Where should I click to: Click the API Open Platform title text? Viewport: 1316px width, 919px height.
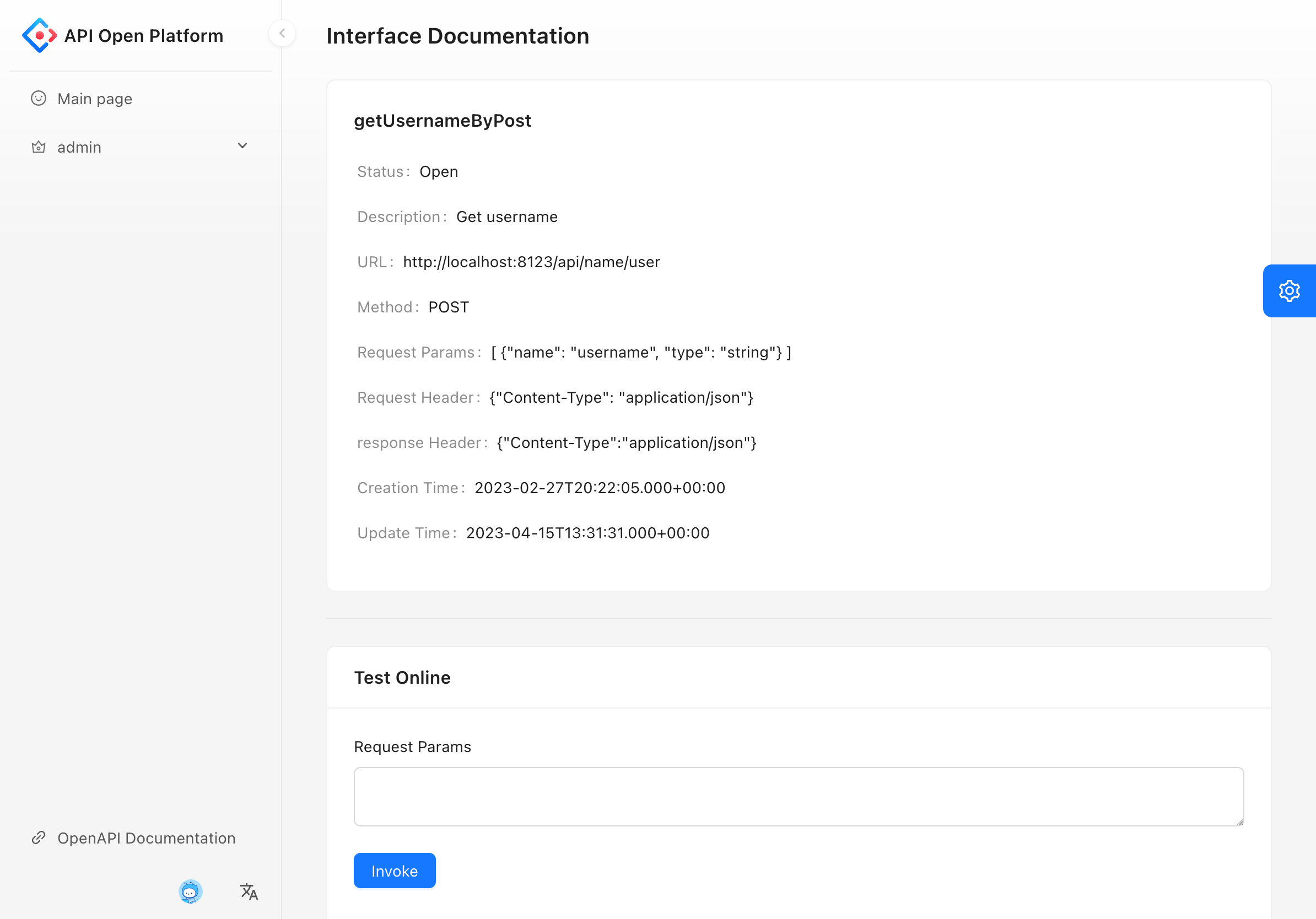[144, 35]
